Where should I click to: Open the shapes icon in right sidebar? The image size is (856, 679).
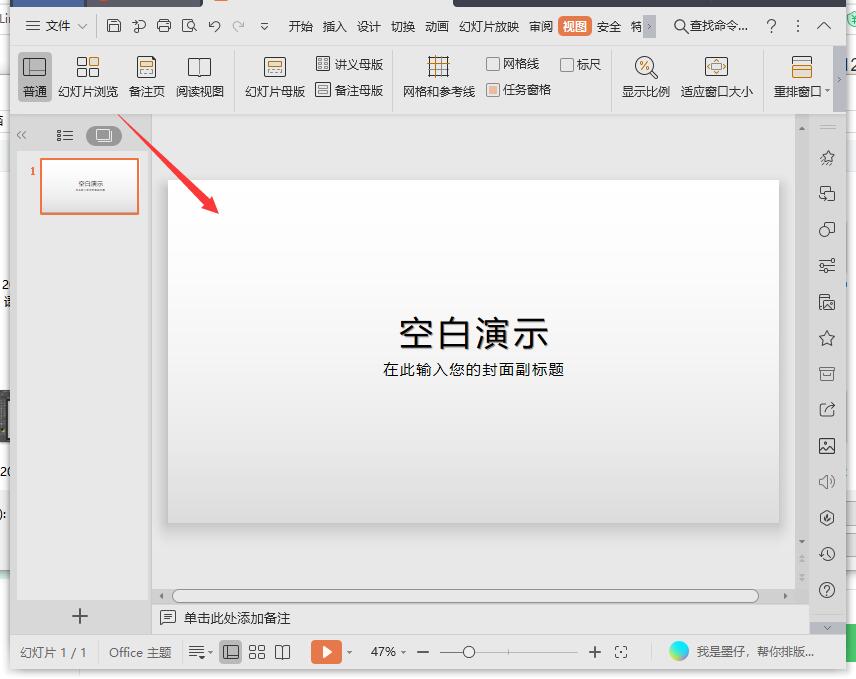pyautogui.click(x=827, y=229)
